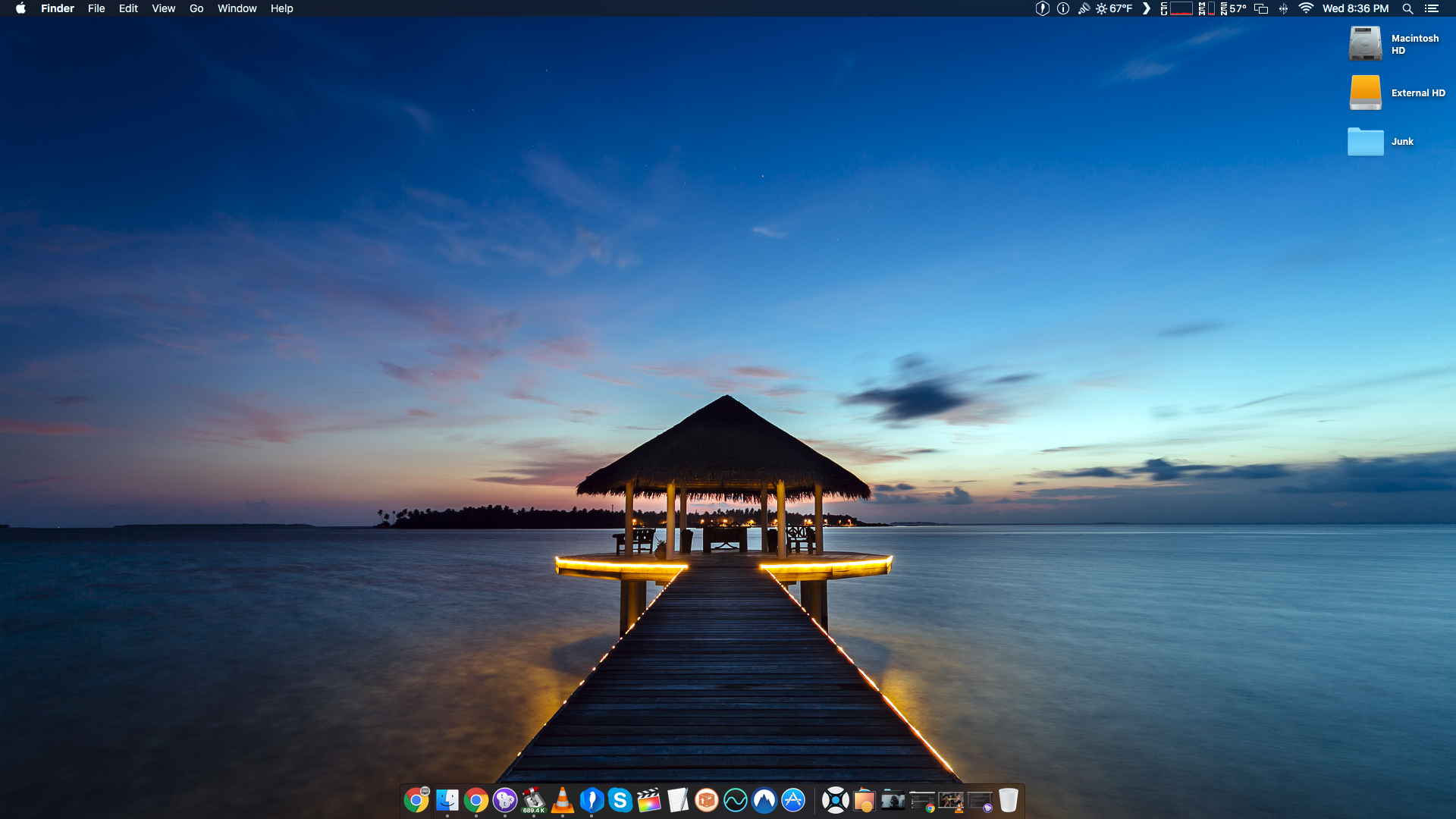Viewport: 1456px width, 819px height.
Task: Select the Junk folder on the desktop
Action: pyautogui.click(x=1366, y=141)
